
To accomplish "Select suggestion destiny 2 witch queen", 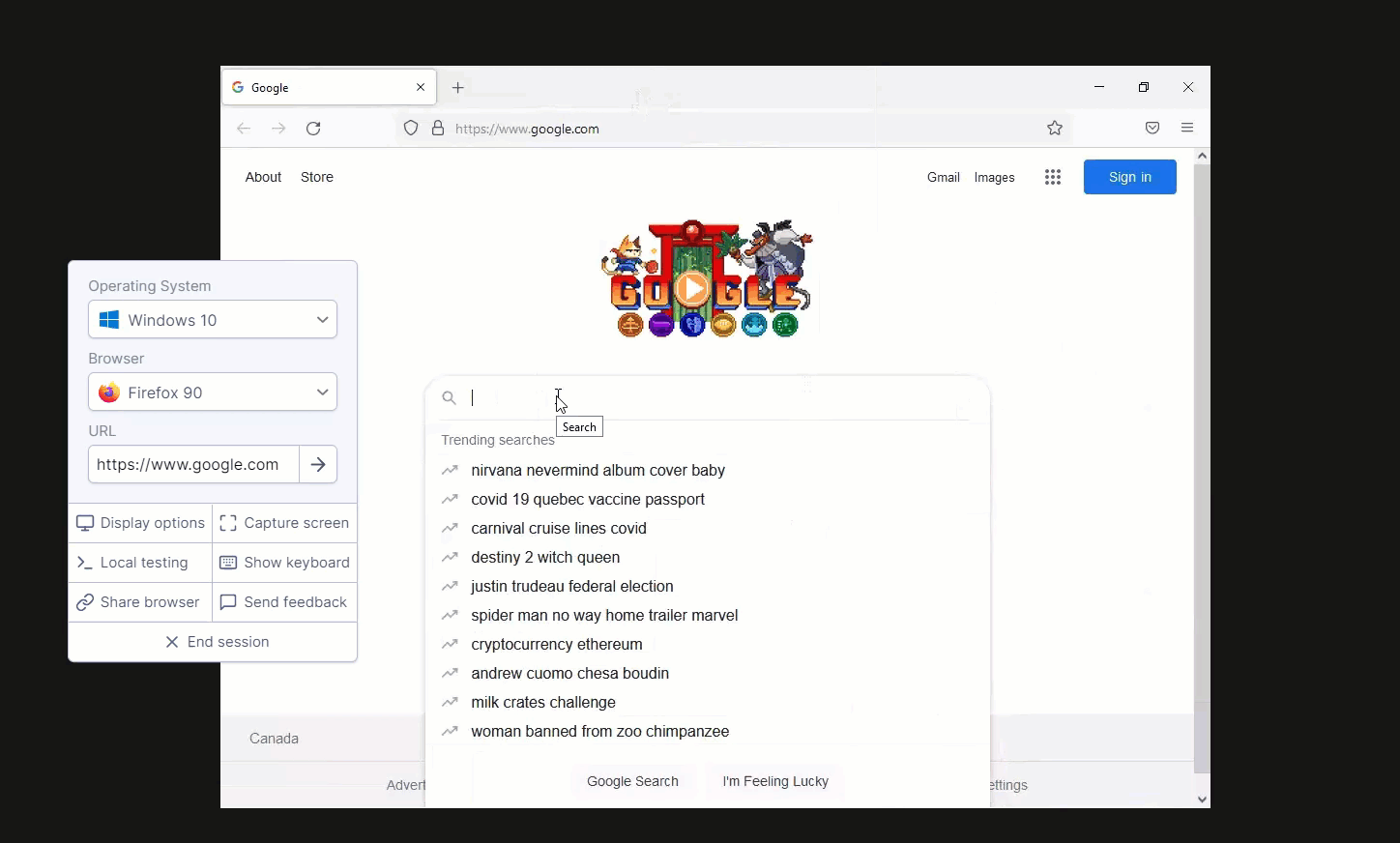I will pyautogui.click(x=545, y=558).
